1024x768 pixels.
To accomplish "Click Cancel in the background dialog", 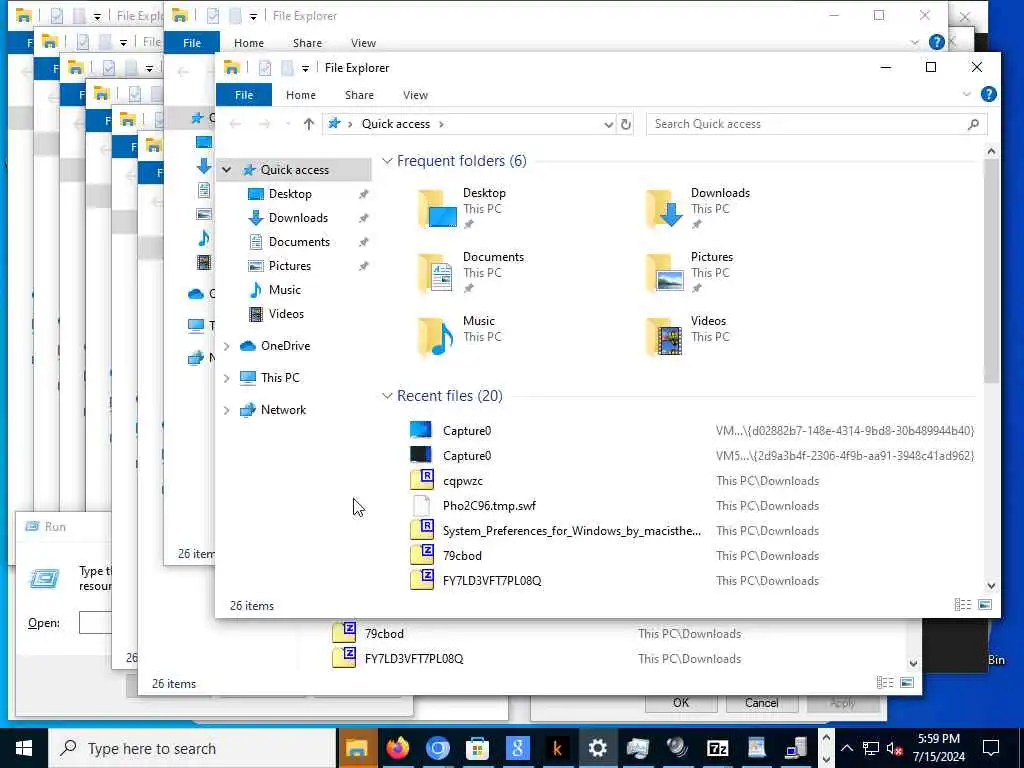I will pyautogui.click(x=761, y=703).
